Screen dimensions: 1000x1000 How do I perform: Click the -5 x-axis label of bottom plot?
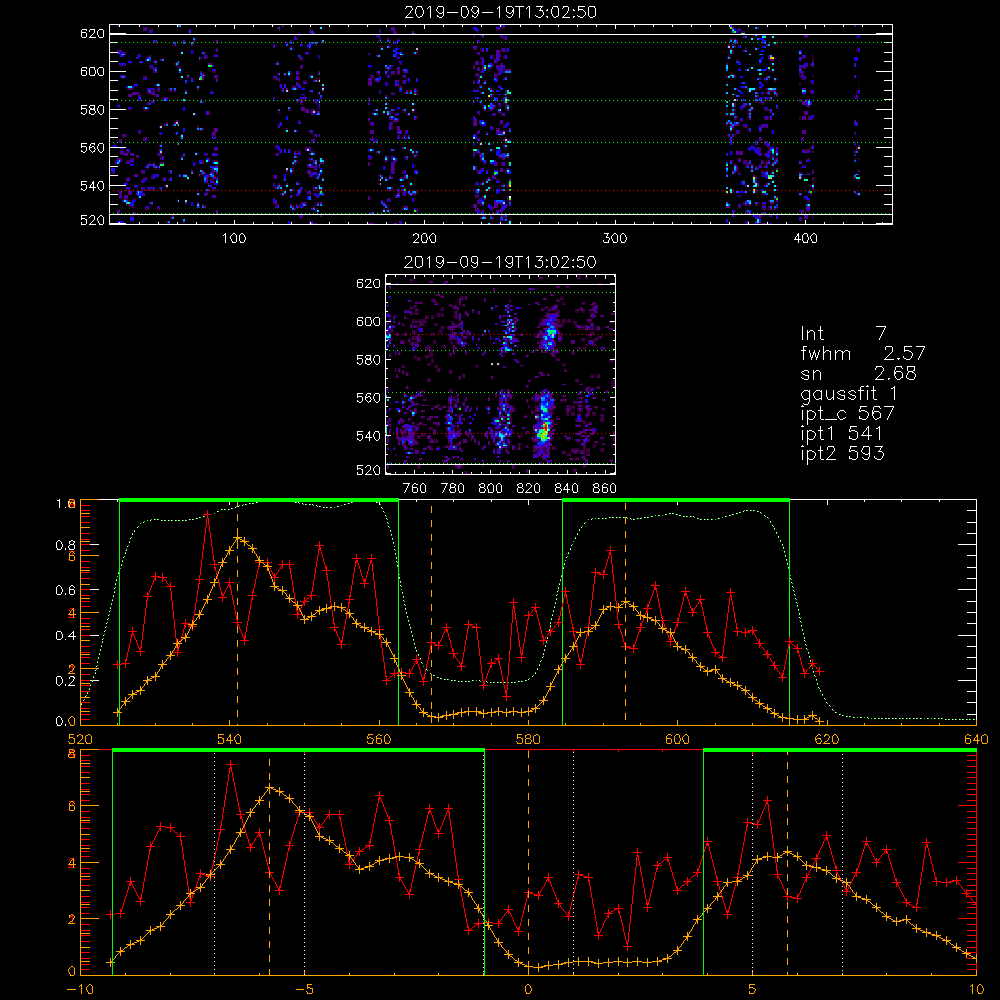tap(304, 990)
